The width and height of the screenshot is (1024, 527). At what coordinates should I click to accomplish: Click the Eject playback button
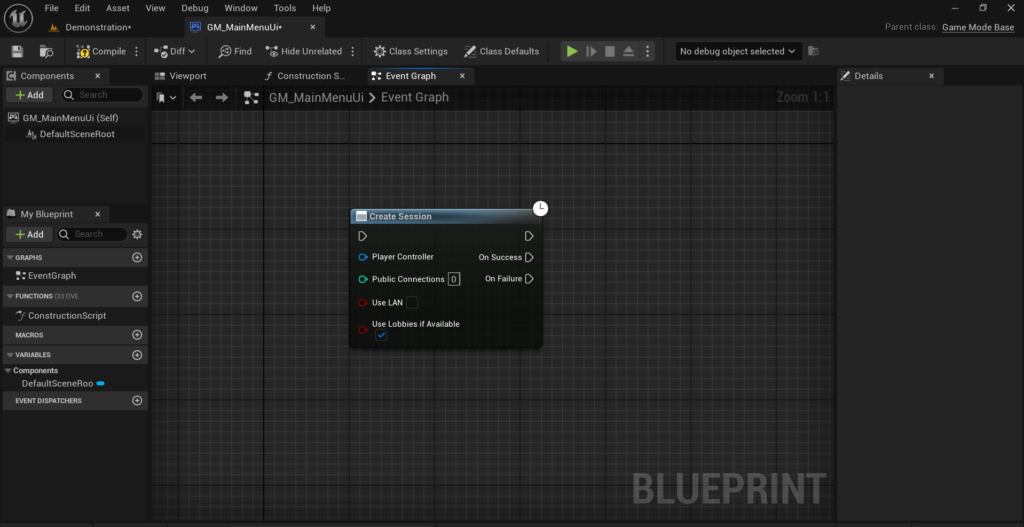(628, 51)
